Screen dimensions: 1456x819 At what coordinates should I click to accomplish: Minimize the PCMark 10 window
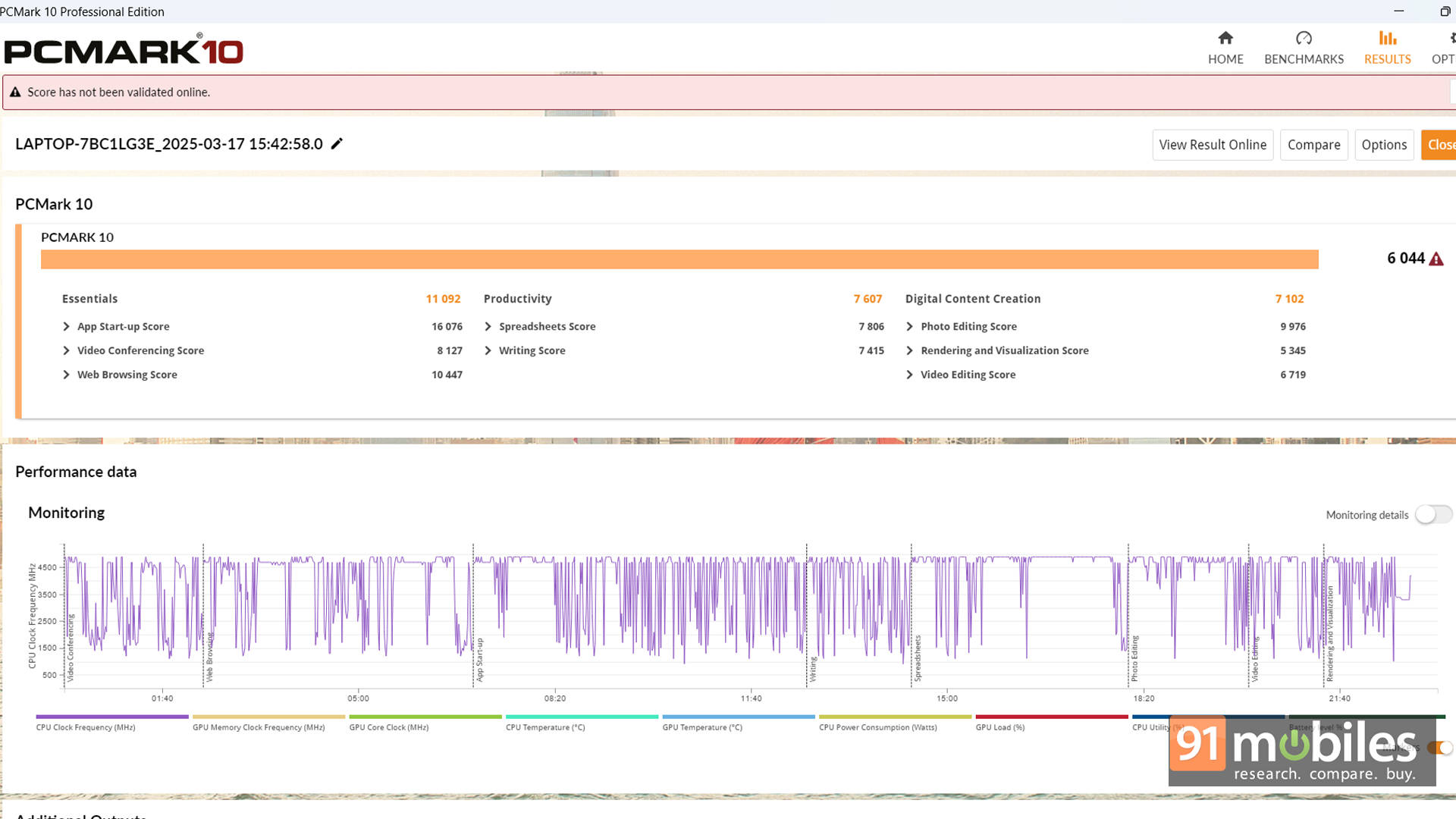pyautogui.click(x=1399, y=11)
